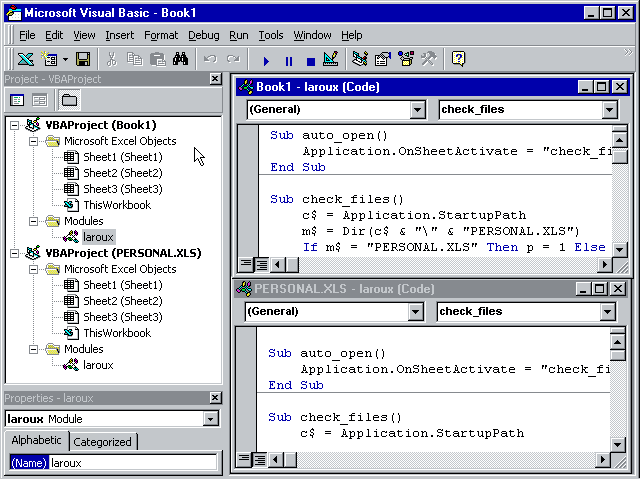
Task: Click the Copy toolbar icon
Action: click(134, 59)
